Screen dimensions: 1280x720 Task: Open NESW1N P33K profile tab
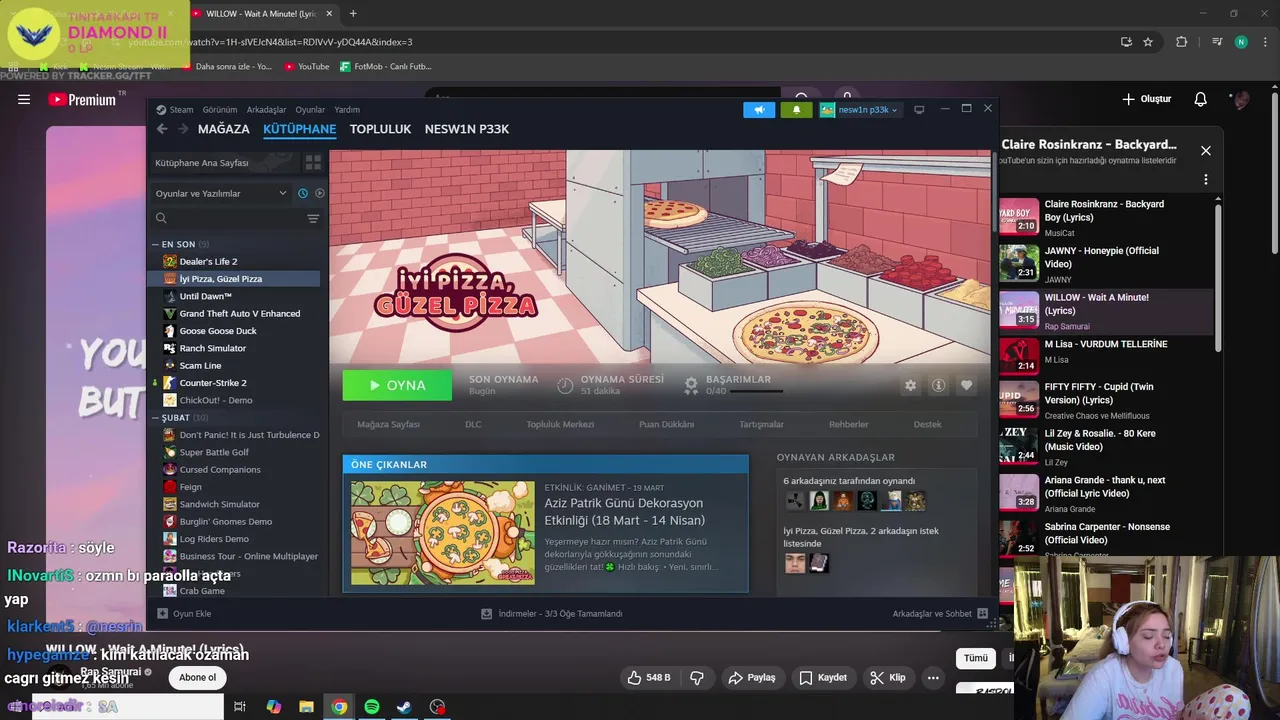tap(467, 129)
